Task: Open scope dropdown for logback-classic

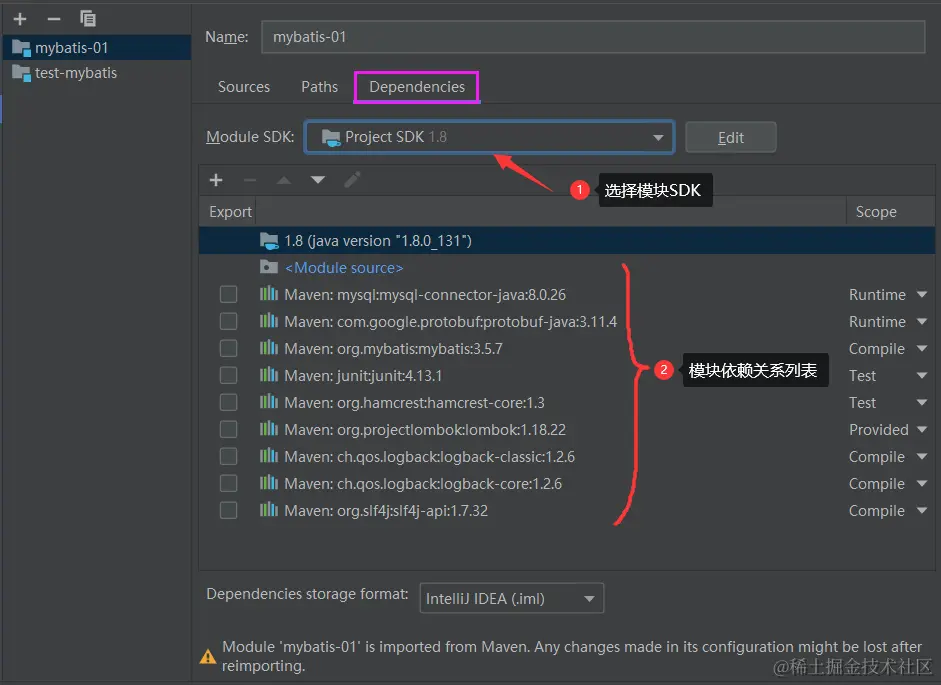Action: tap(922, 457)
